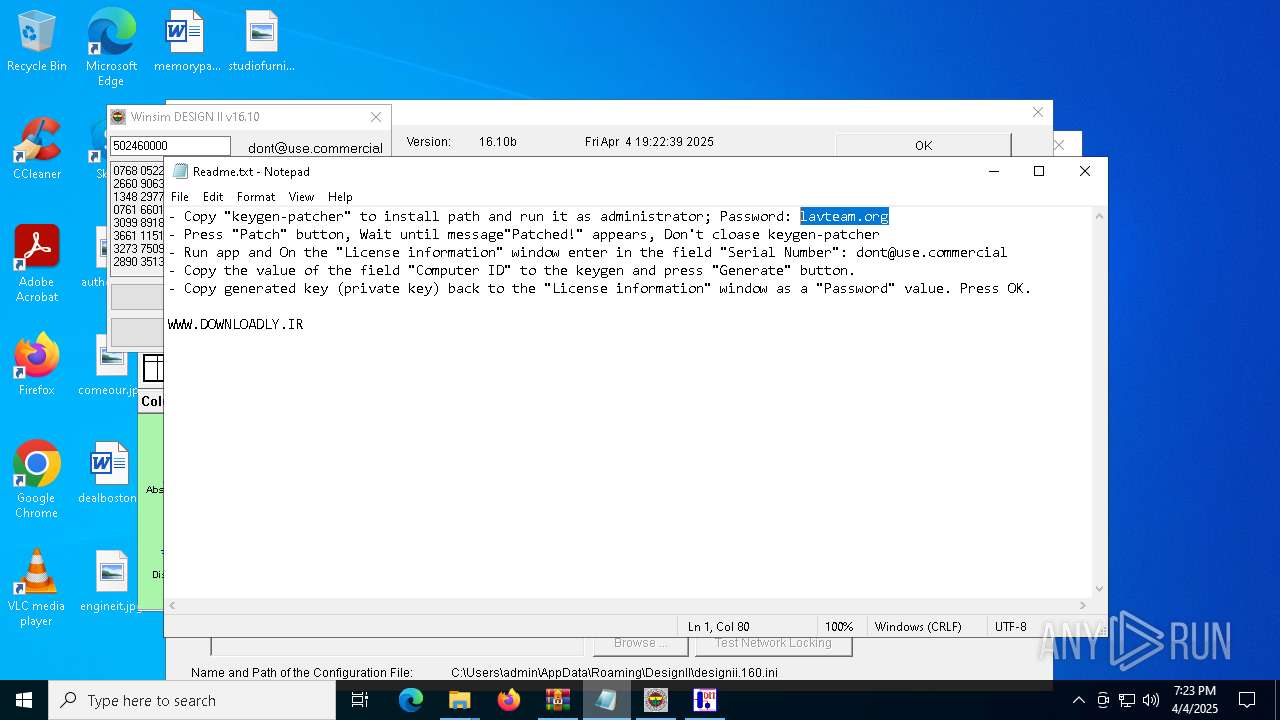
Task: Click the taskbar search box
Action: tap(192, 700)
